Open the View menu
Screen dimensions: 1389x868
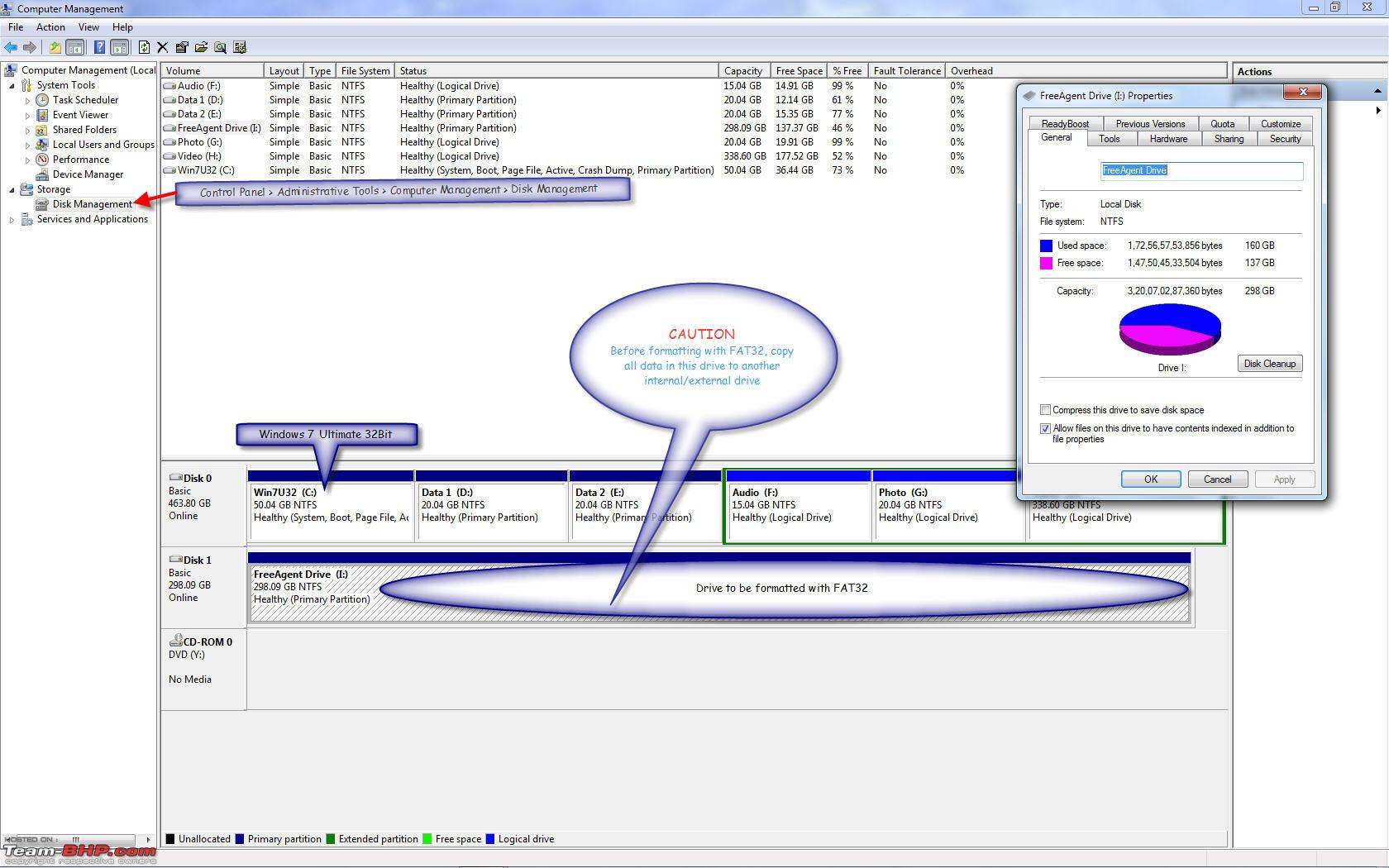point(88,27)
